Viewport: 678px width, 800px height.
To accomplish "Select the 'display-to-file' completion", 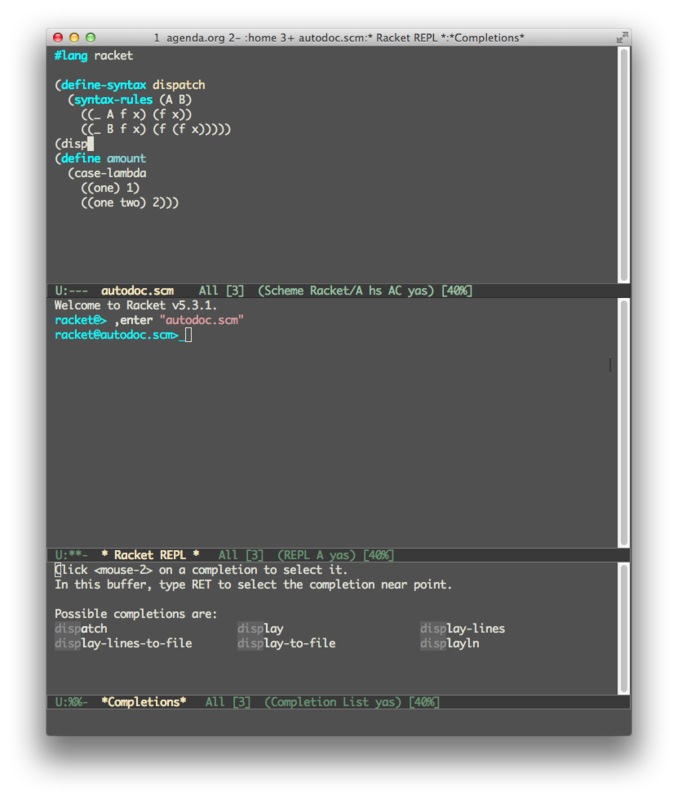I will click(286, 643).
